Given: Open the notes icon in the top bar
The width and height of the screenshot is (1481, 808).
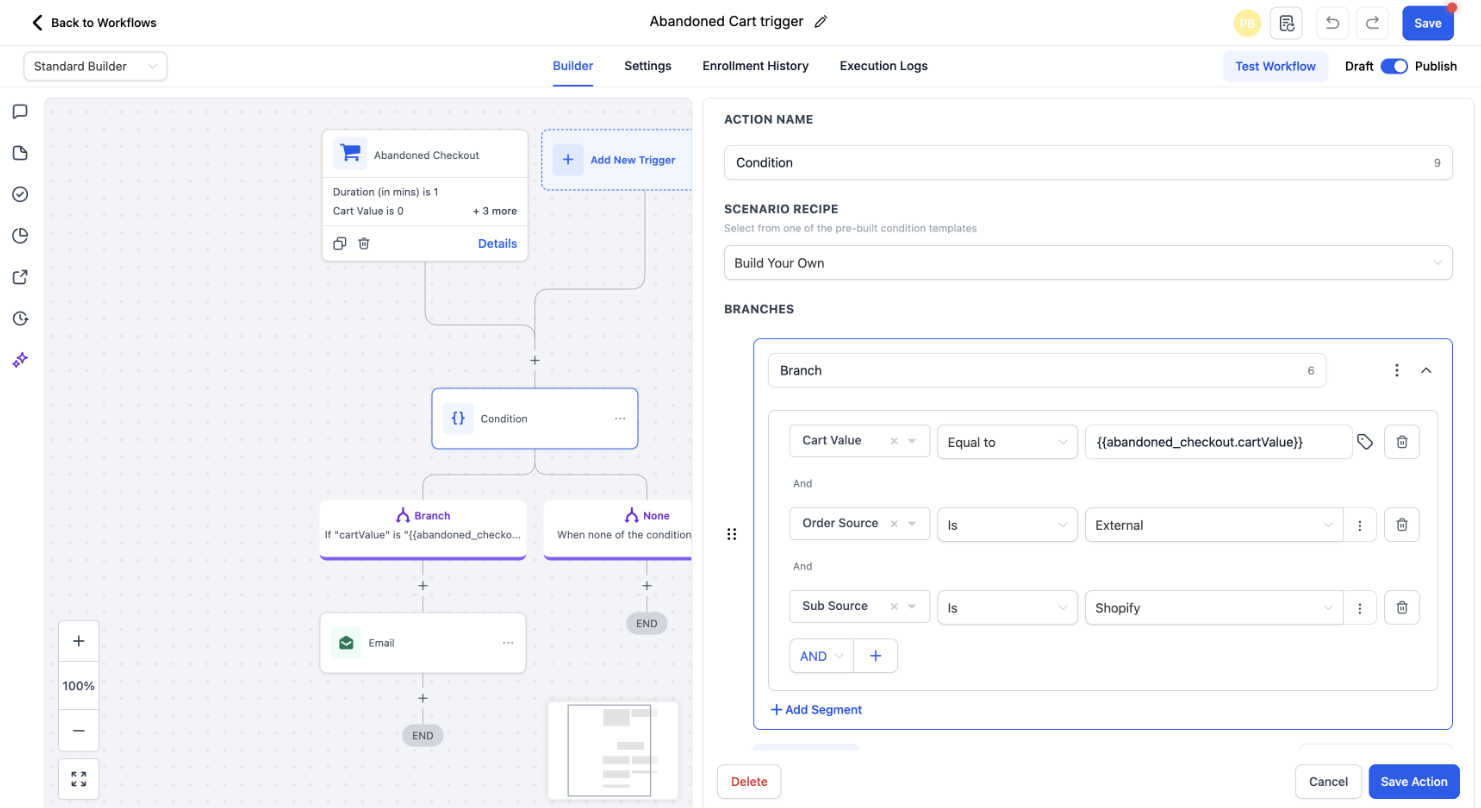Looking at the screenshot, I should click(1287, 23).
